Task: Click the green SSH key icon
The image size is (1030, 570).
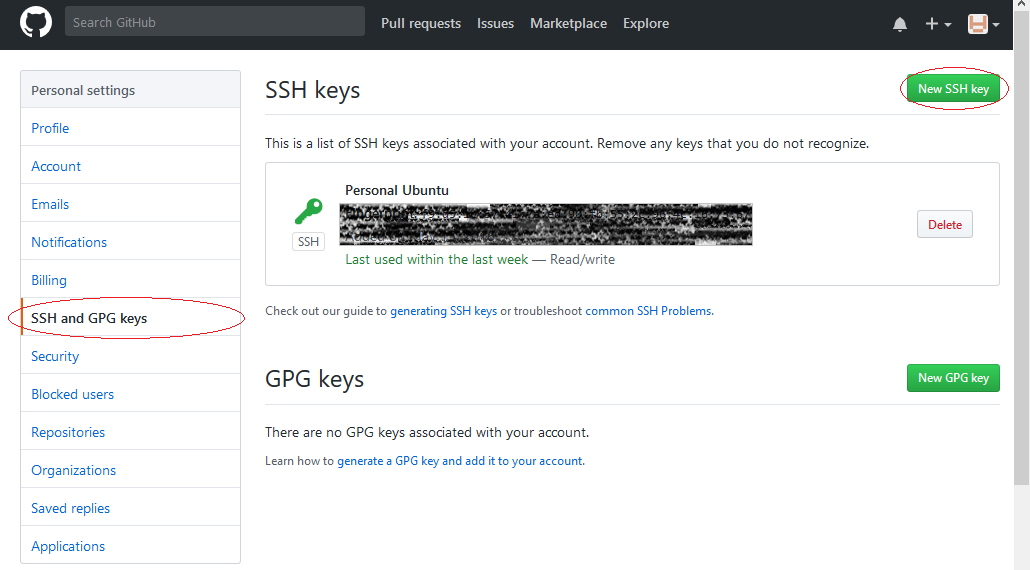Action: (308, 212)
